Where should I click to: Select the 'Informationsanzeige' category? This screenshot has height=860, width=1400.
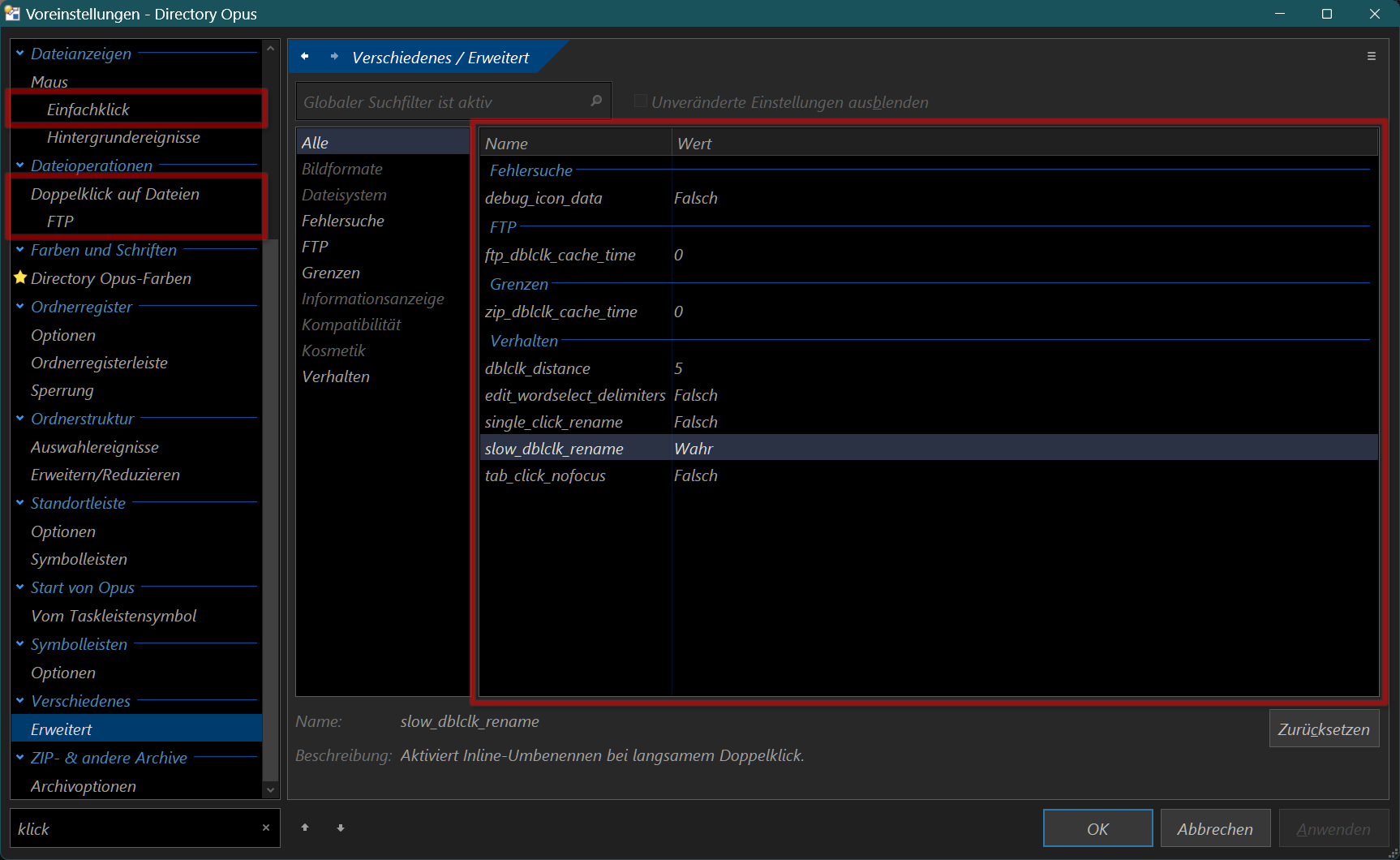[383, 299]
